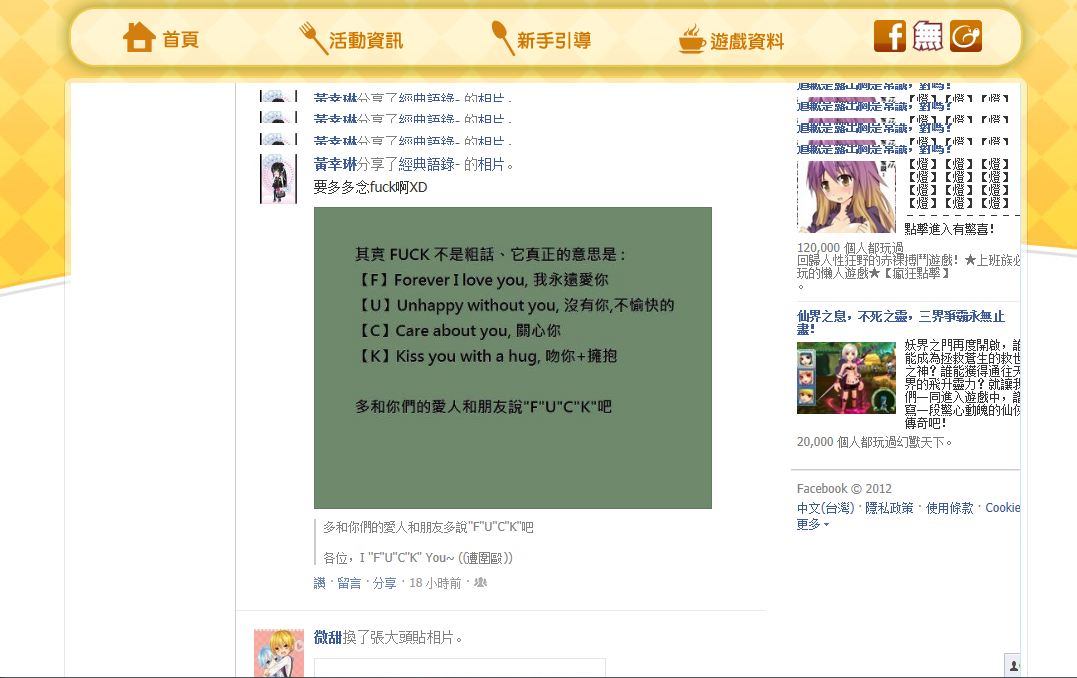Open 微甜's profile picture thumbnail
This screenshot has height=678, width=1077.
point(278,653)
